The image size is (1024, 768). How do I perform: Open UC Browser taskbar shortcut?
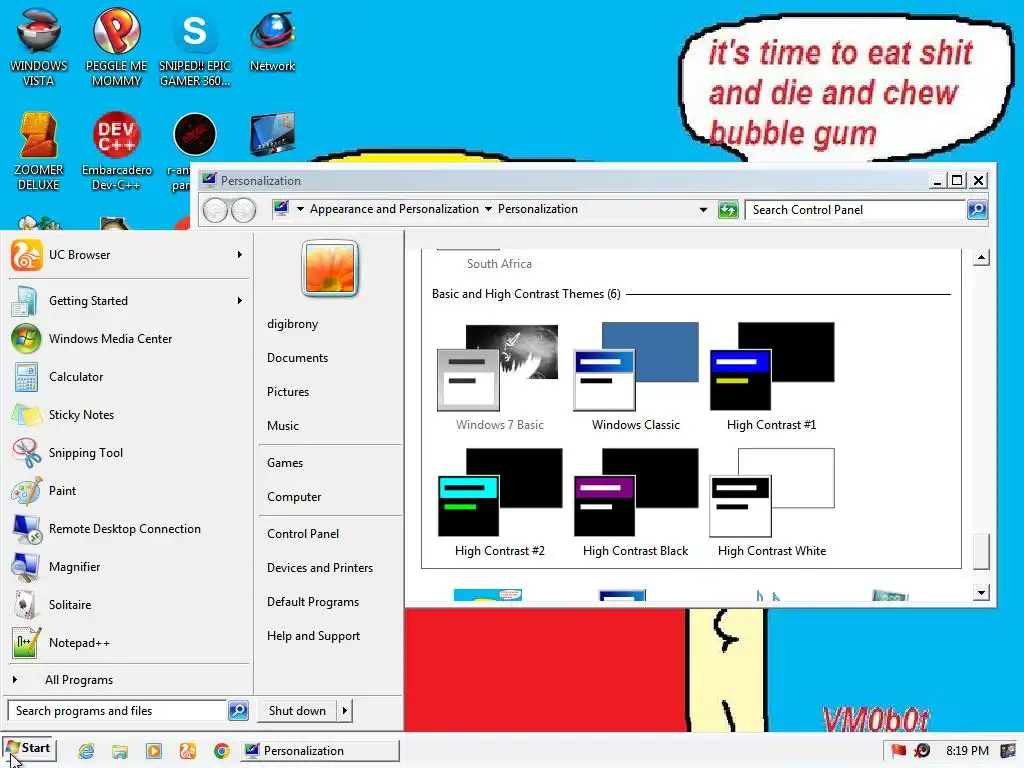coord(187,751)
